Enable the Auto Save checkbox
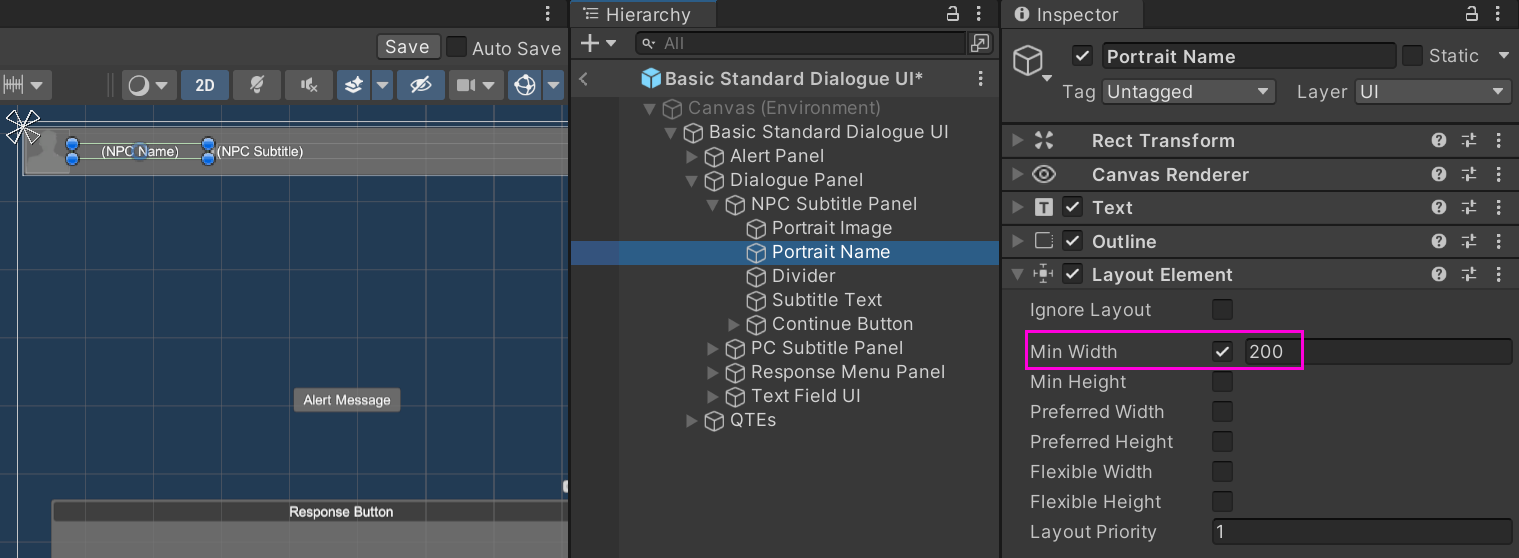 tap(456, 47)
